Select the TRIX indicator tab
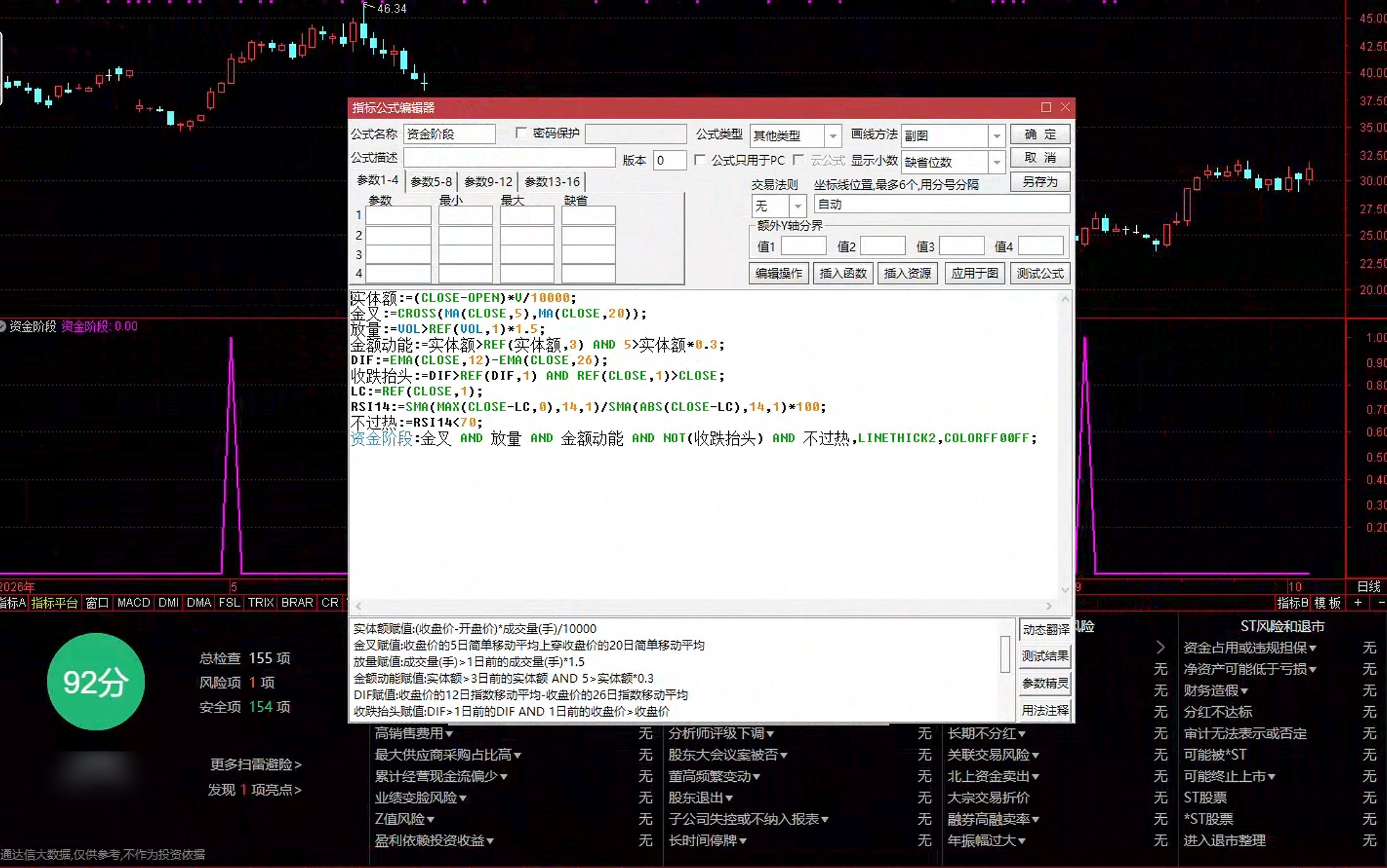Screen dimensions: 1387x868 click(x=261, y=603)
